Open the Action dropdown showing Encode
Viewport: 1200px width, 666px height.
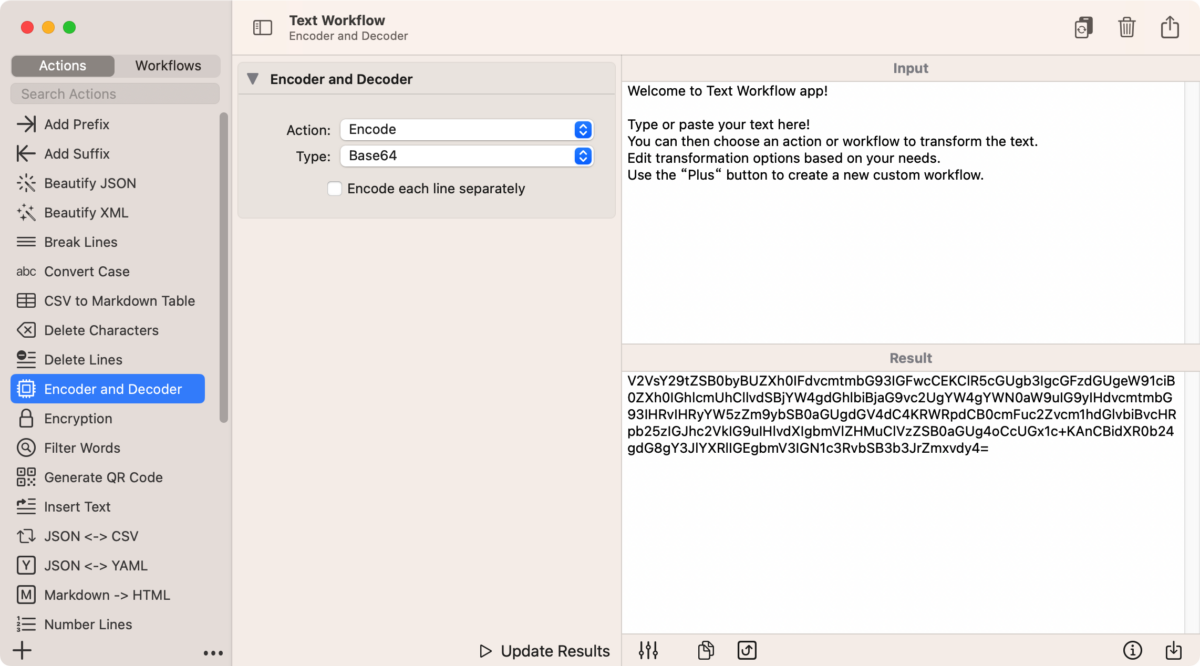coord(467,130)
